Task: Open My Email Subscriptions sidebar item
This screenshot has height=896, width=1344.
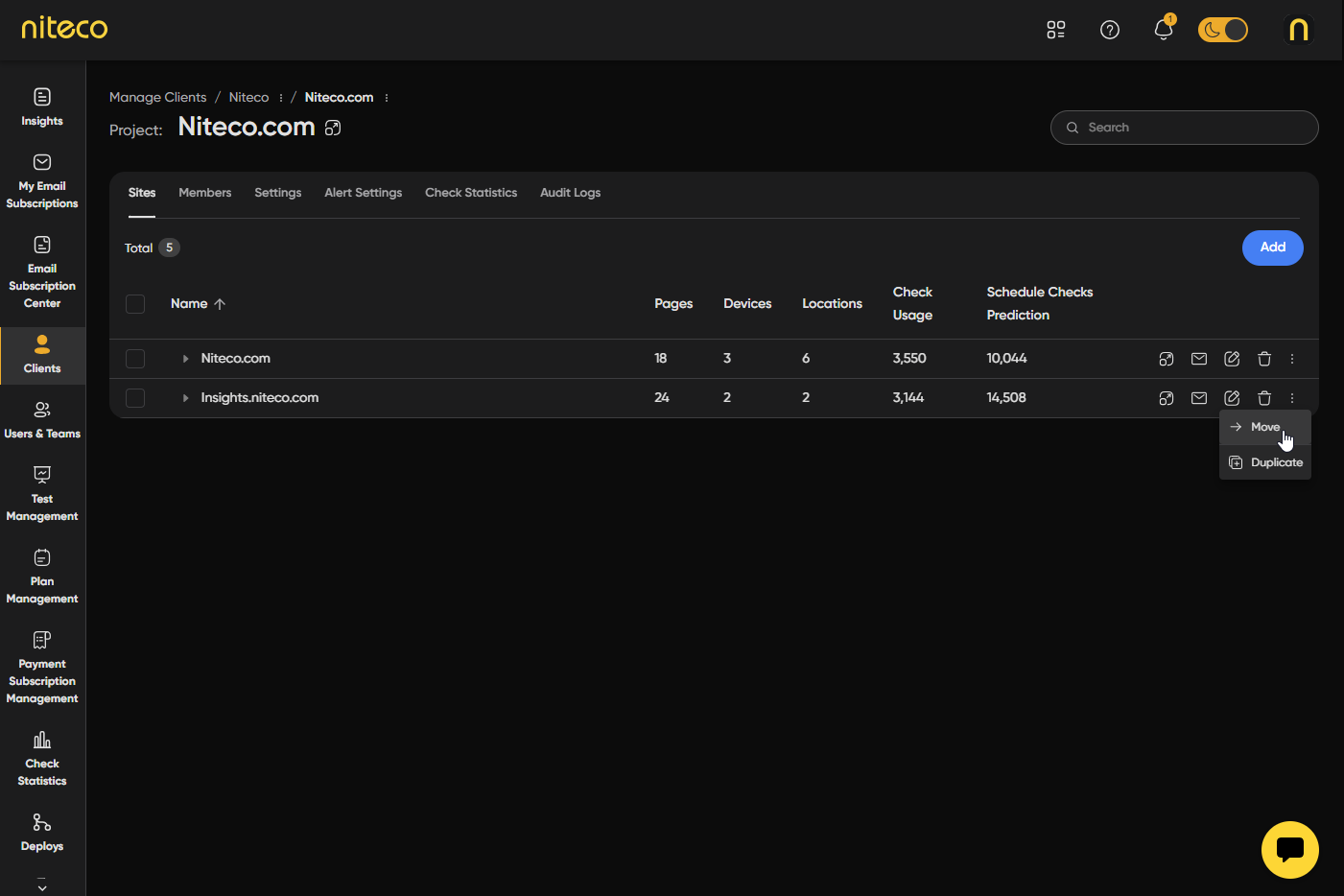Action: tap(42, 181)
